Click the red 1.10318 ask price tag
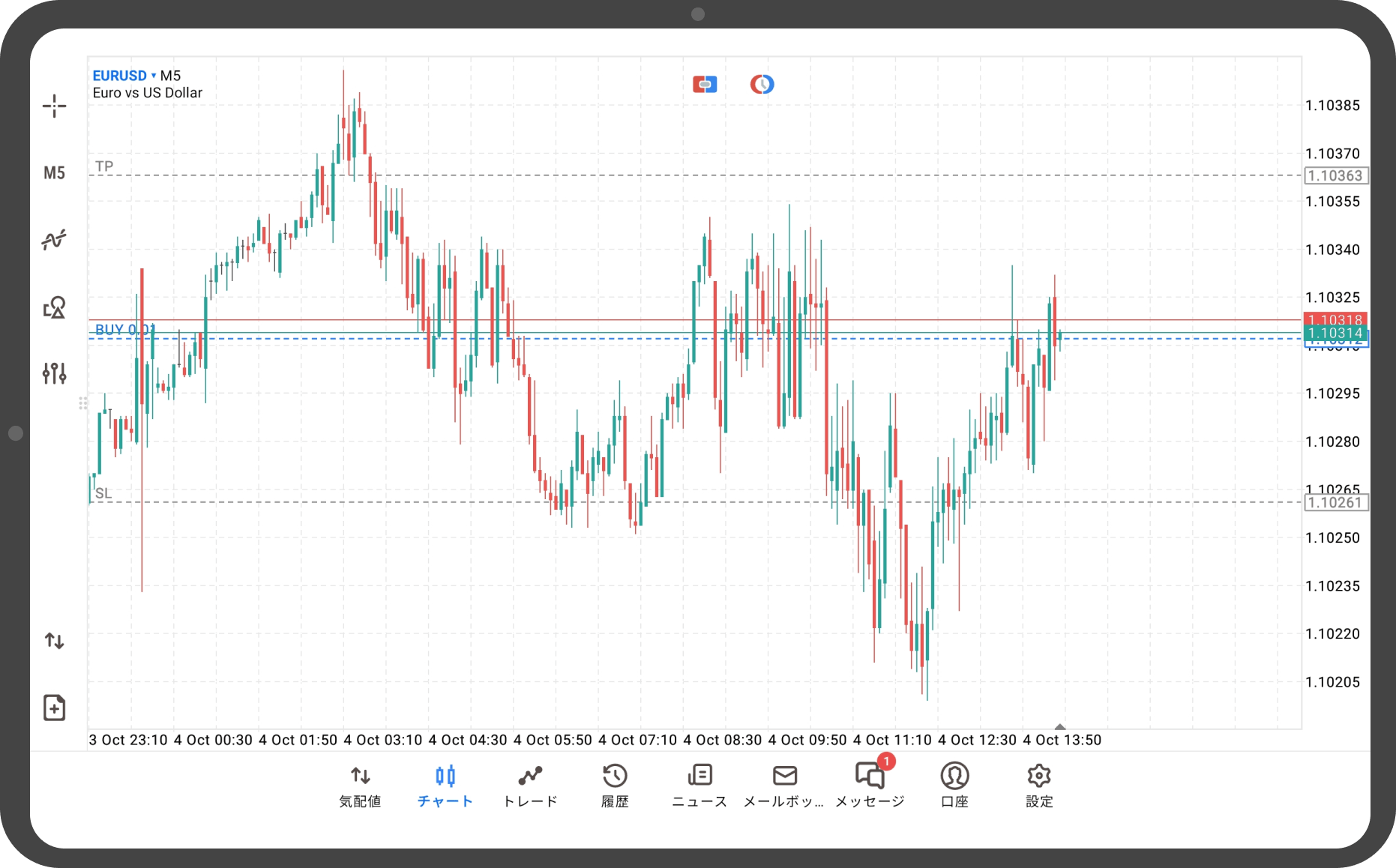The height and width of the screenshot is (868, 1396). tap(1335, 319)
